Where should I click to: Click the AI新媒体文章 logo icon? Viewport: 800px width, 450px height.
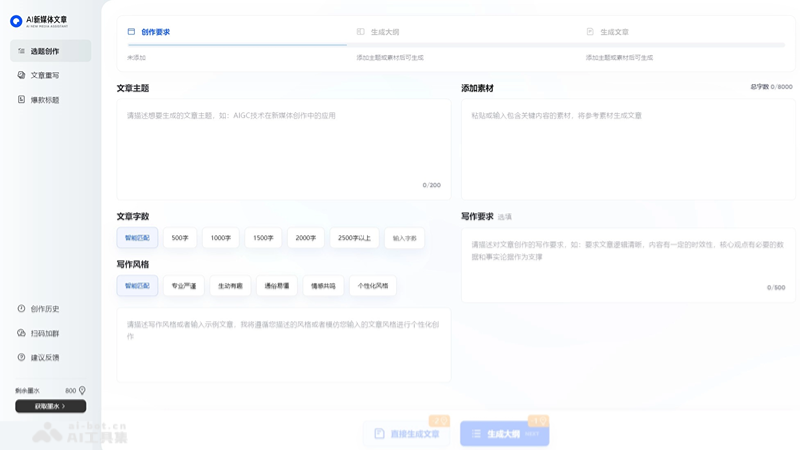pyautogui.click(x=16, y=21)
